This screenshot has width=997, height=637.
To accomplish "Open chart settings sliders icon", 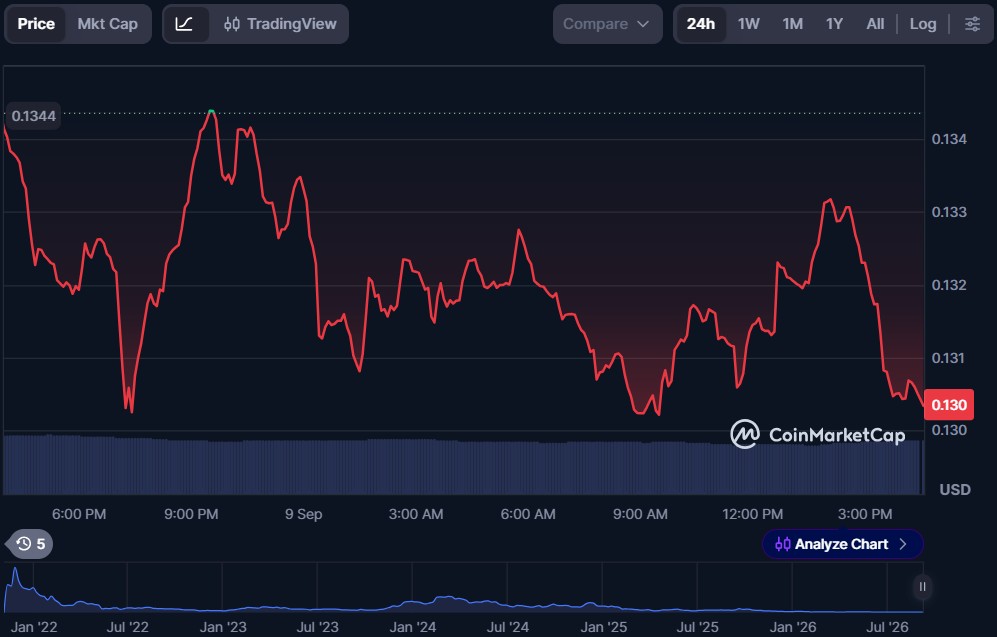I will pyautogui.click(x=972, y=24).
